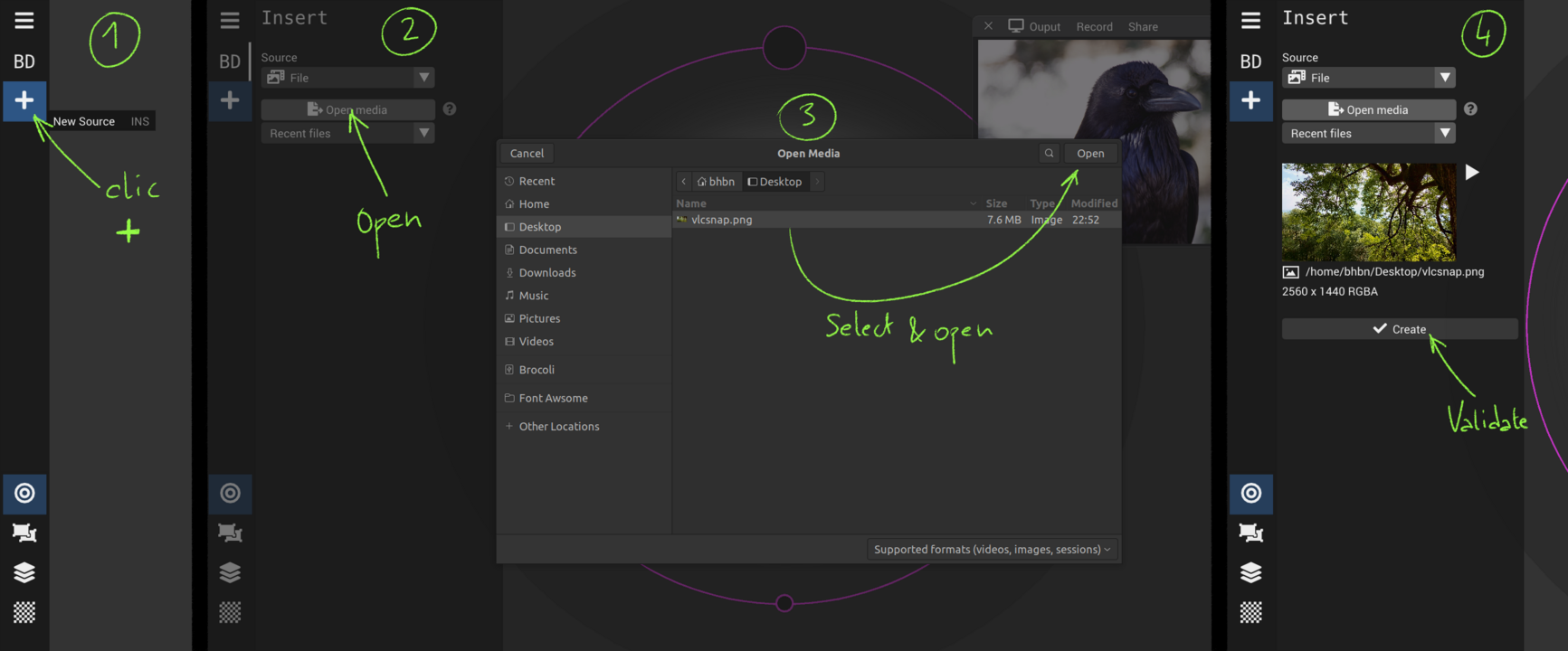
Task: Click hamburger menu in panel with Create button
Action: click(1250, 20)
